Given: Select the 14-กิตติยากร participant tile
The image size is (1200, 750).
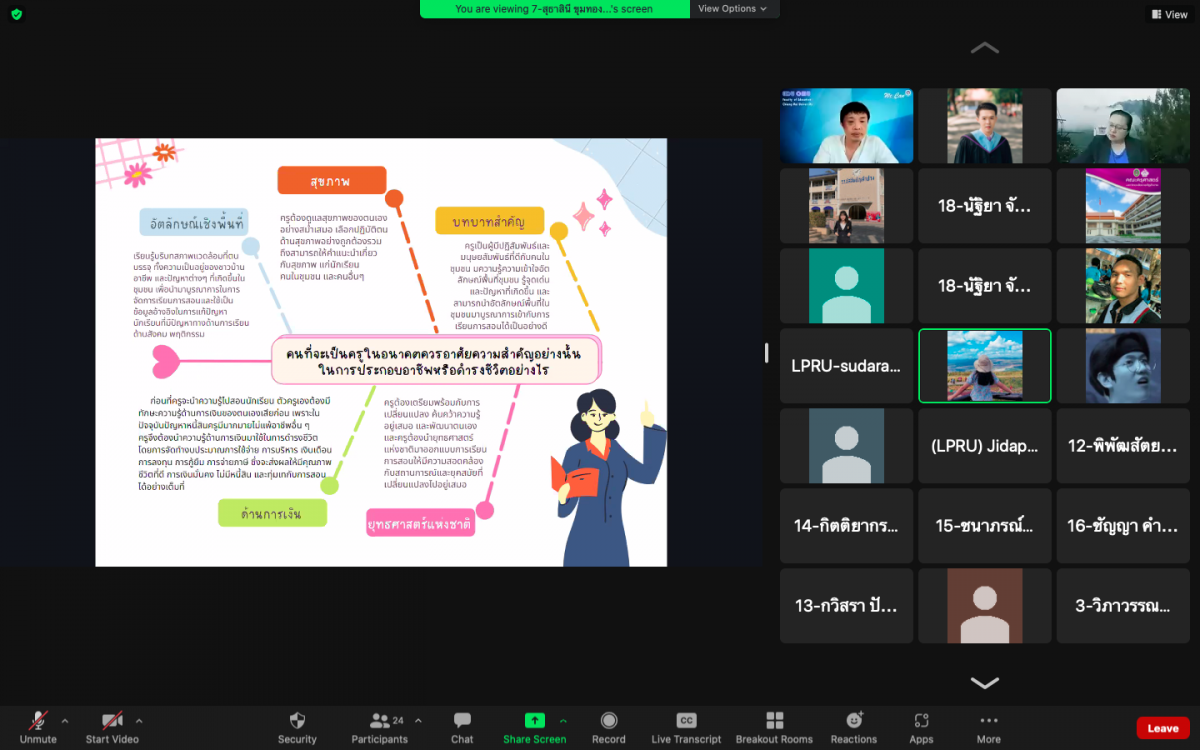Looking at the screenshot, I should click(x=846, y=526).
